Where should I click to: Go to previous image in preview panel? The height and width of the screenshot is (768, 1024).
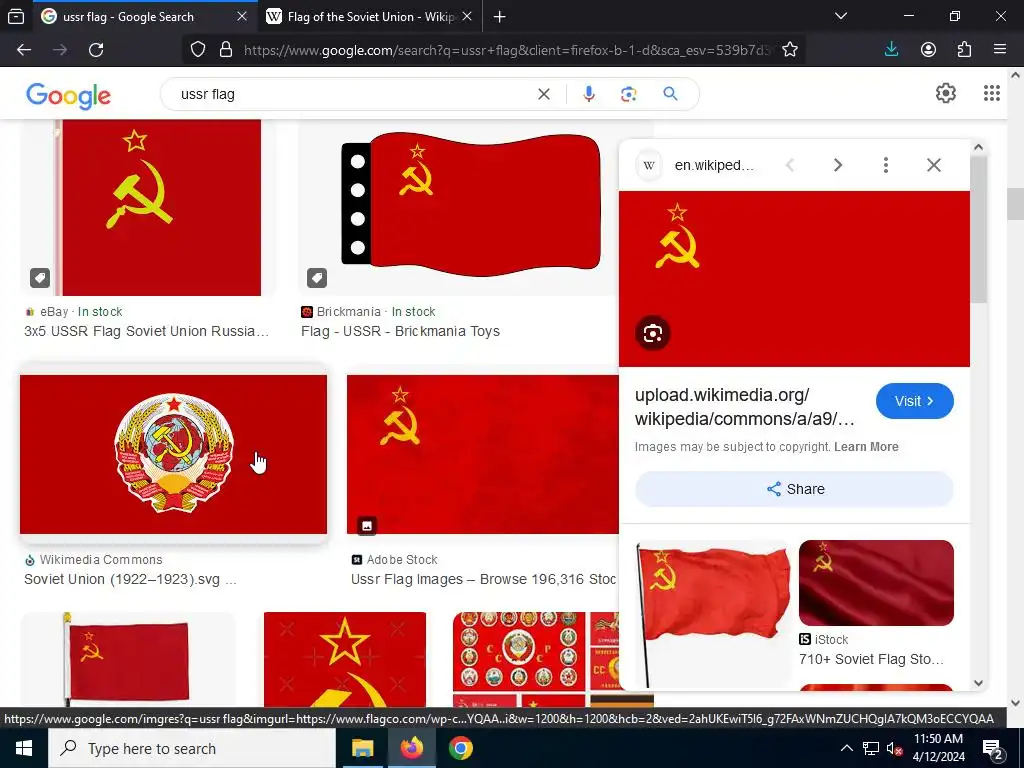click(x=790, y=165)
